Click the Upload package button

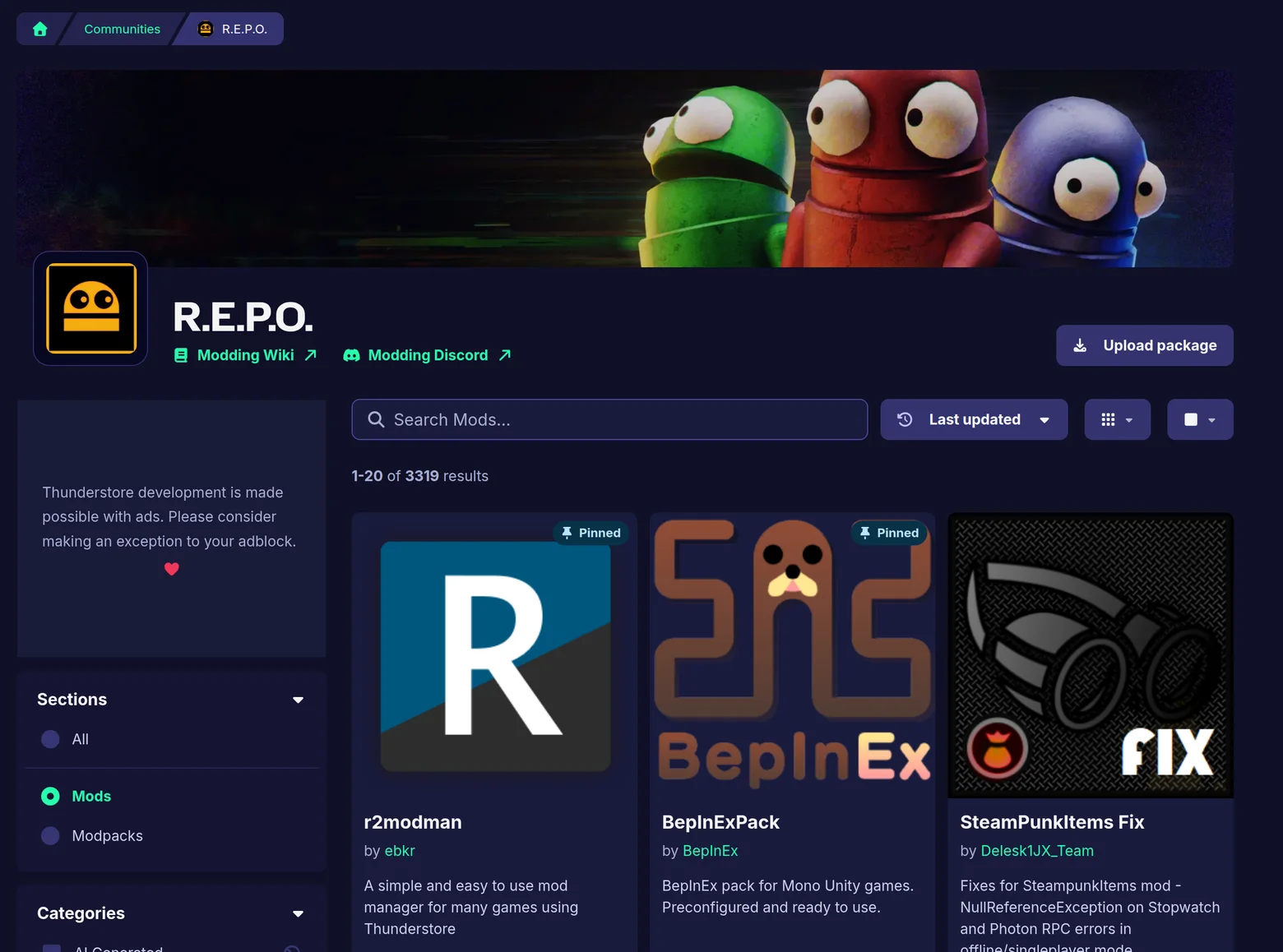[x=1144, y=345]
